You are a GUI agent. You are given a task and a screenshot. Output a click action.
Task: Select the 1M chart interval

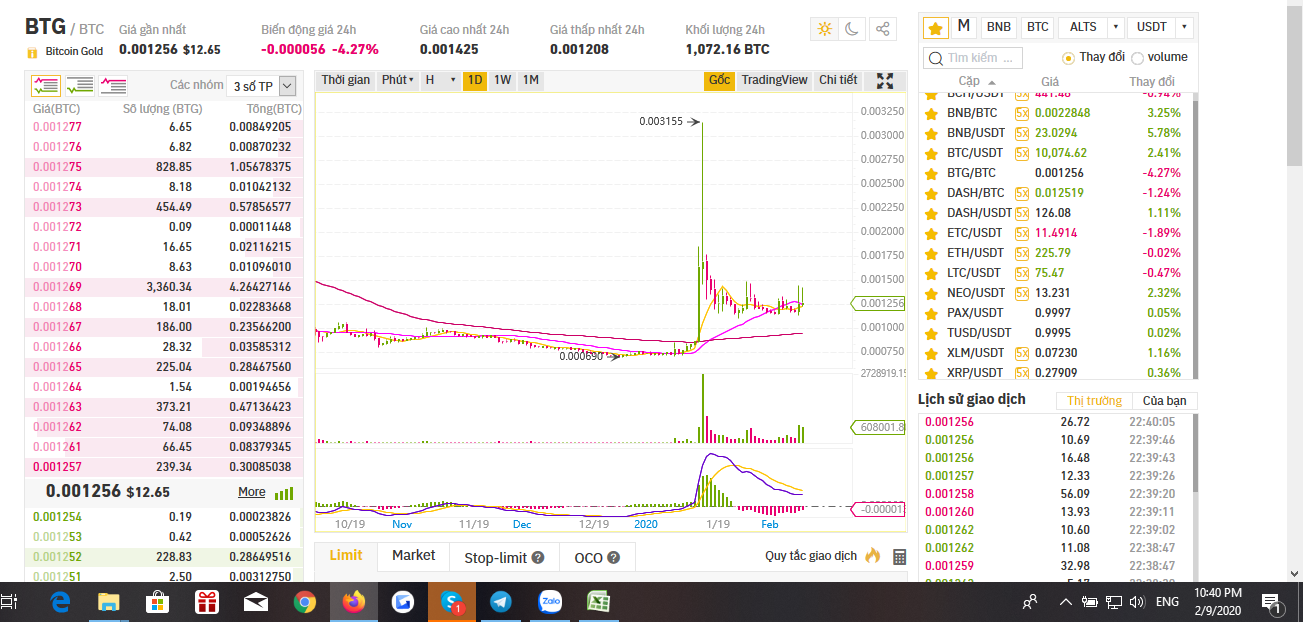(x=530, y=80)
